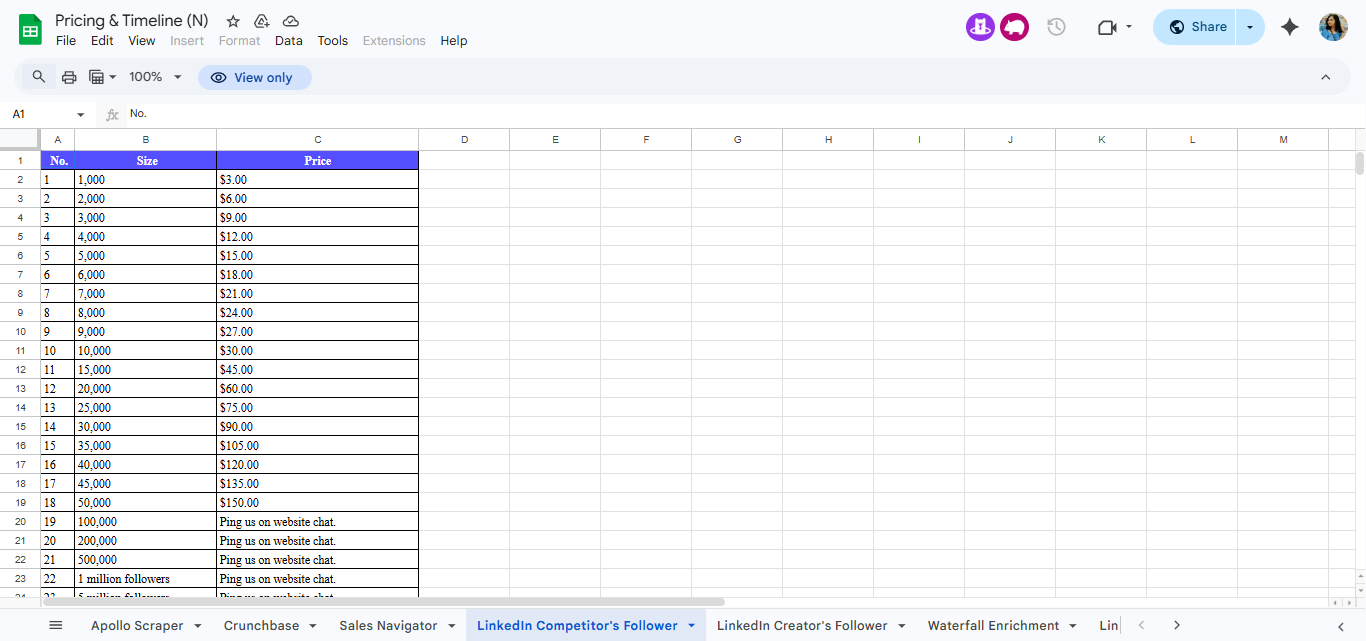Open LinkedIn Competitor's Follower tab arrow
1366x641 pixels.
point(691,626)
